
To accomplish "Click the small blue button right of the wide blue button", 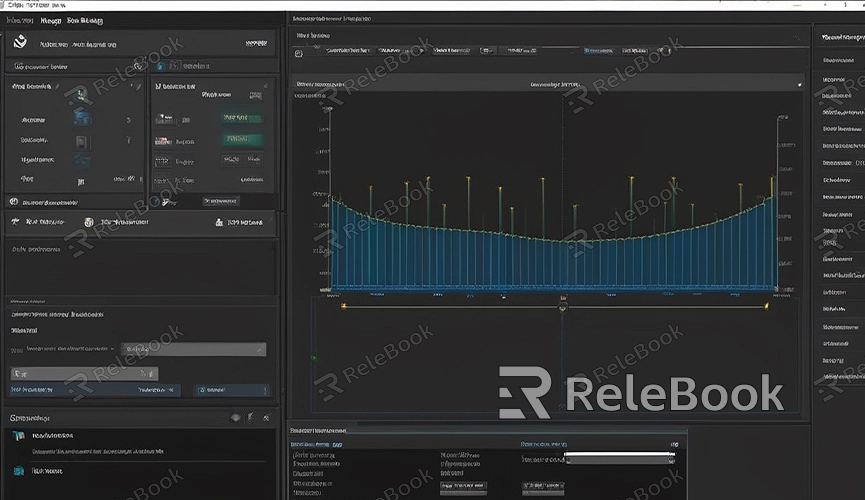I will pyautogui.click(x=229, y=390).
